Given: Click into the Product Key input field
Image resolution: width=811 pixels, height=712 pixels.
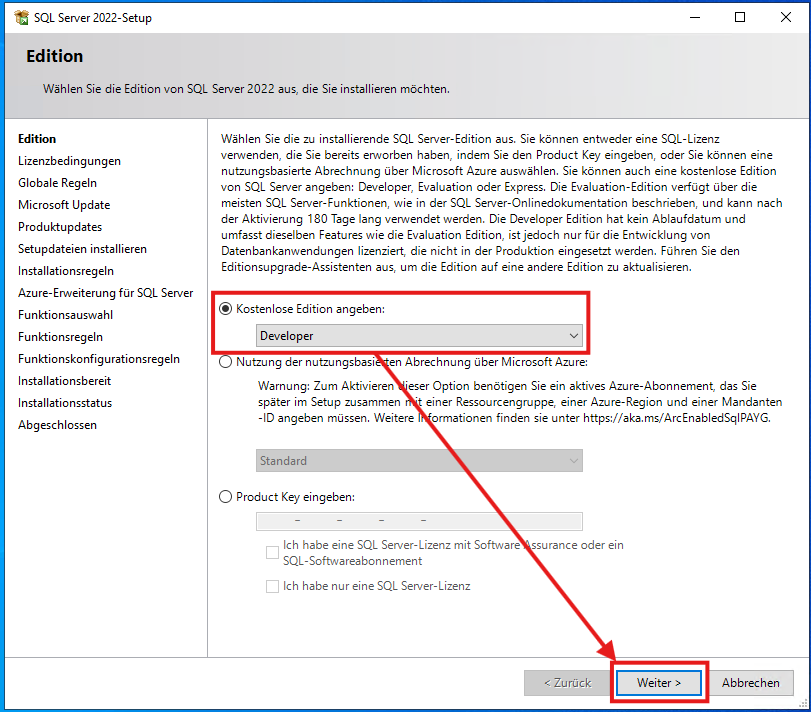Looking at the screenshot, I should click(420, 521).
